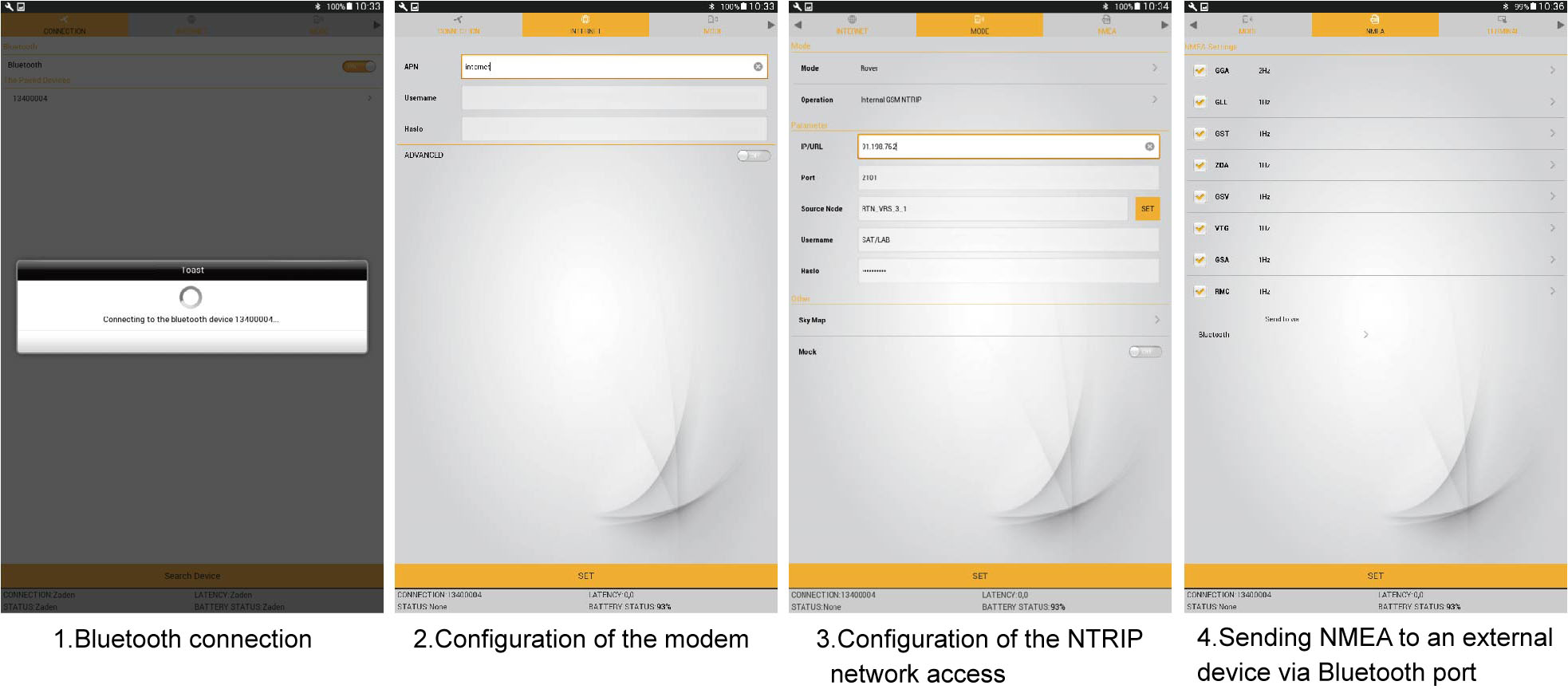
Task: Expand the VTG rate chevron
Action: 1553,228
